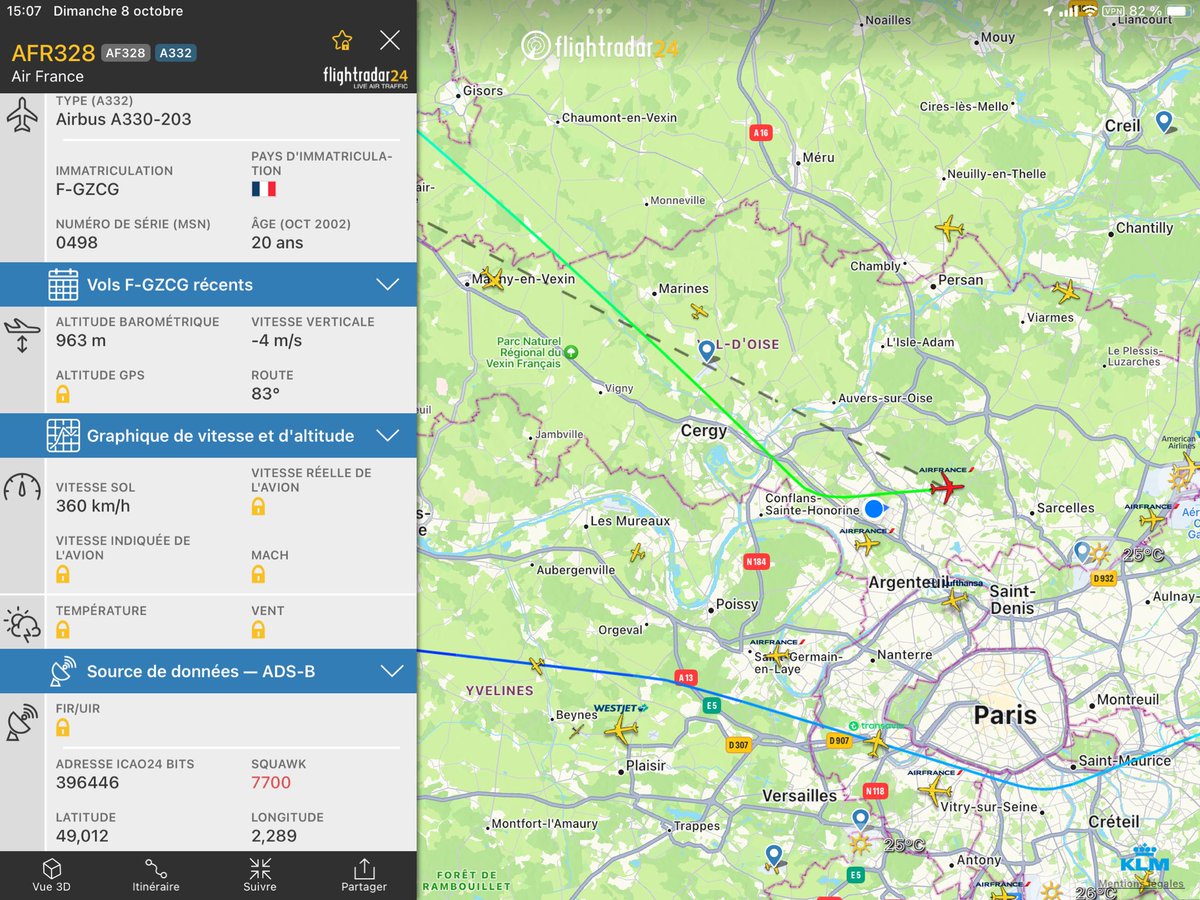This screenshot has height=900, width=1200.
Task: Select the yellow aircraft near Chantilly
Action: point(949,228)
